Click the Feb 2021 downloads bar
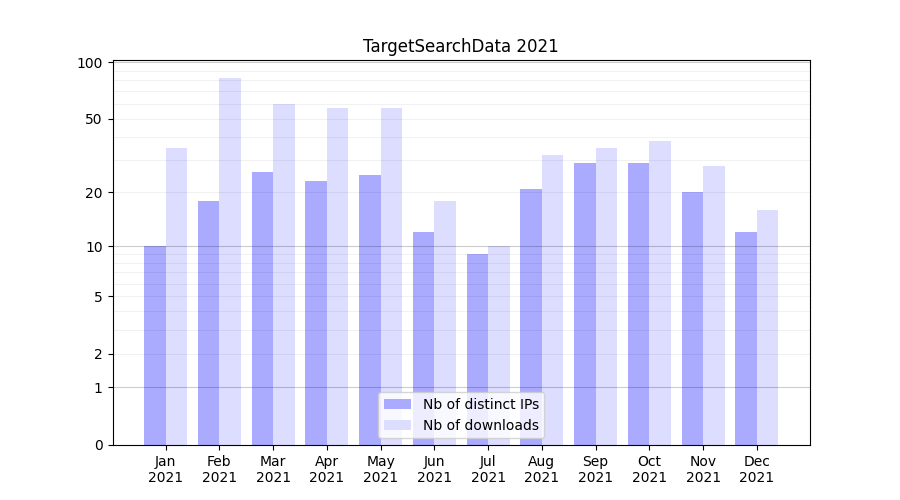 coord(230,260)
